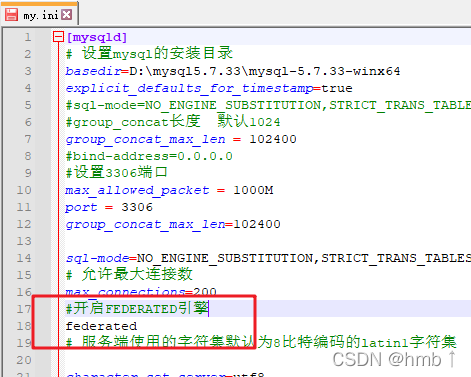Click the commented #sql-mode line
Viewport: 471px width, 377px height.
point(268,105)
